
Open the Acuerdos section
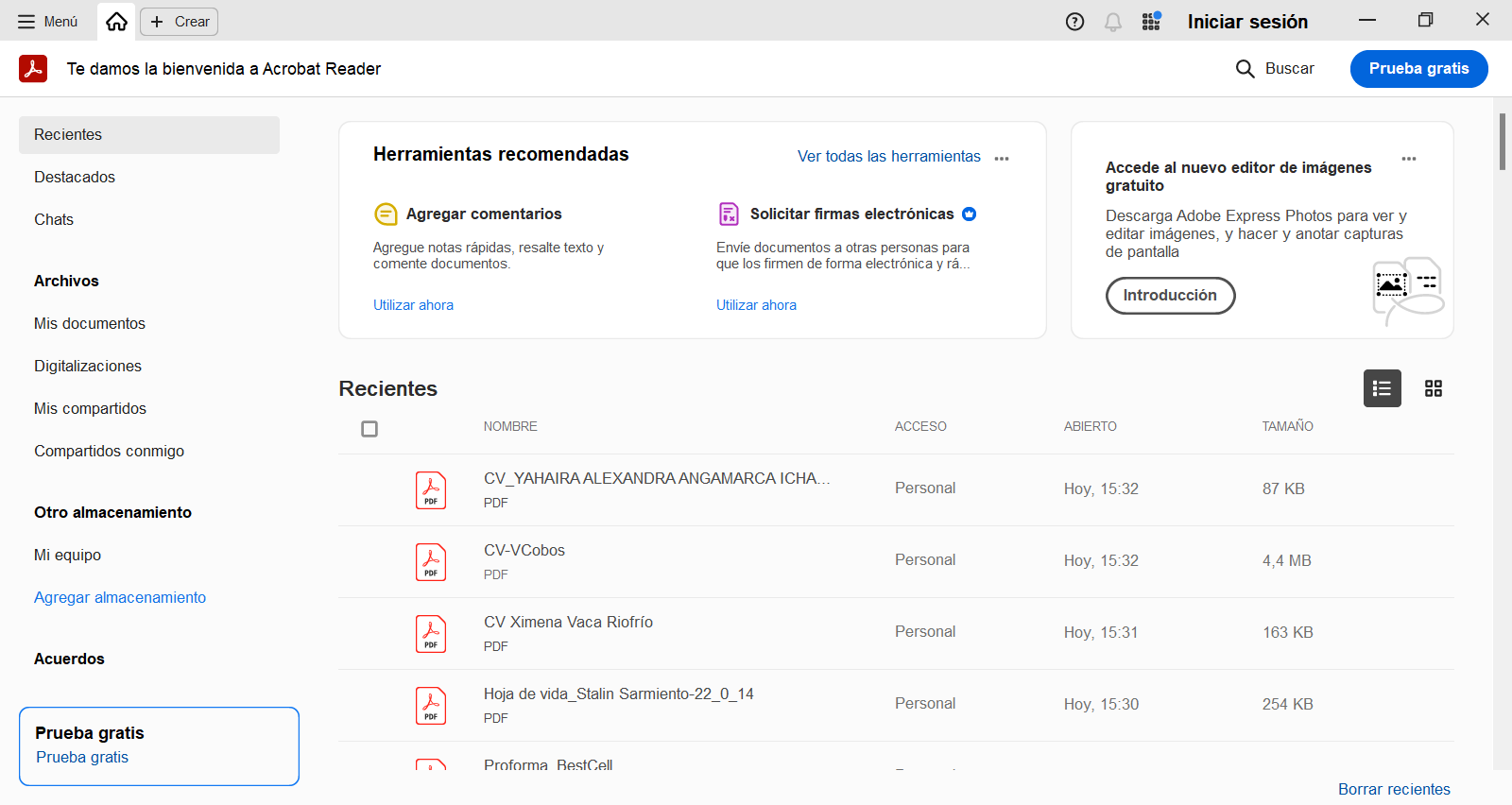pos(69,659)
